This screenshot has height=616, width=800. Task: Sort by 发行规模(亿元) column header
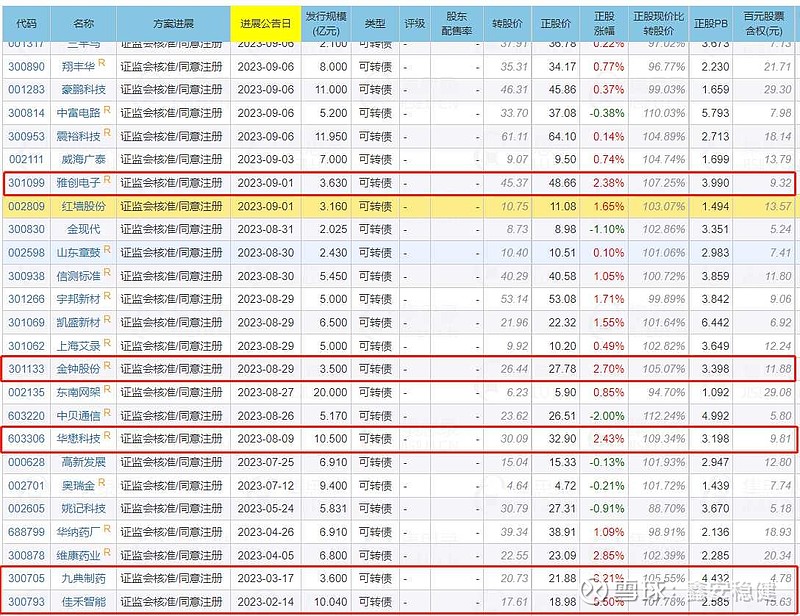pos(326,23)
